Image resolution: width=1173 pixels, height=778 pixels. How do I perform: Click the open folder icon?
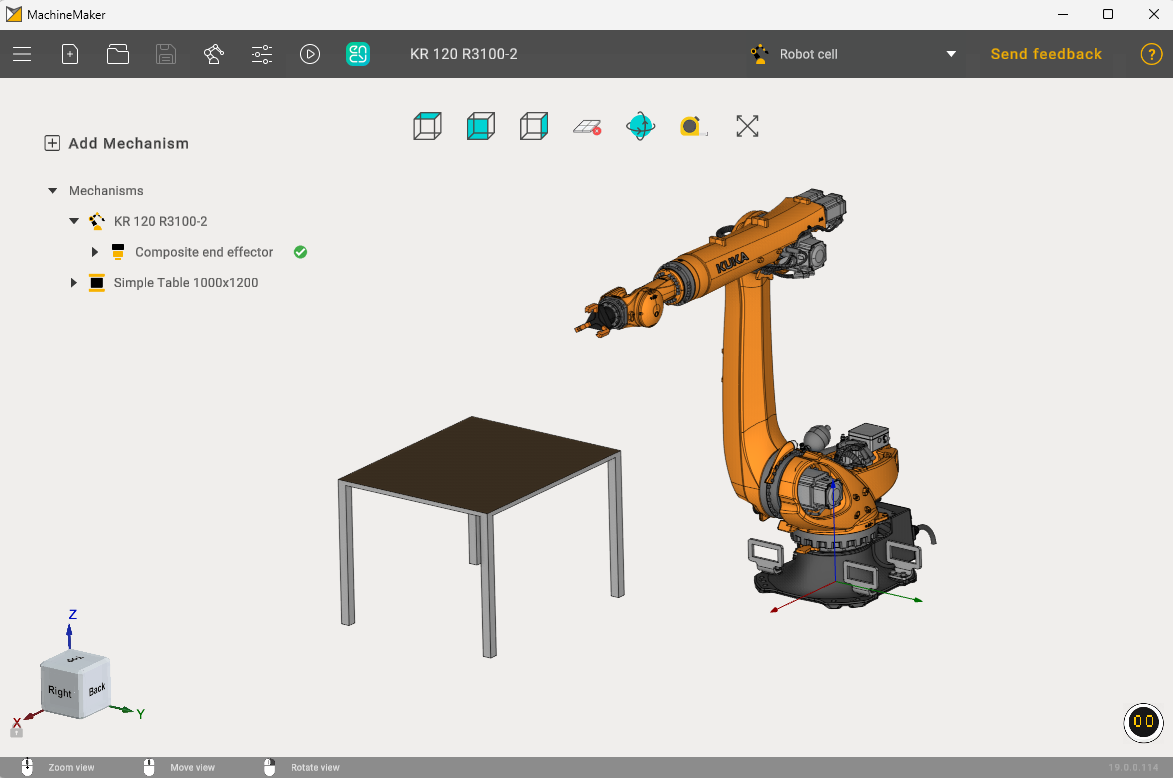click(118, 55)
